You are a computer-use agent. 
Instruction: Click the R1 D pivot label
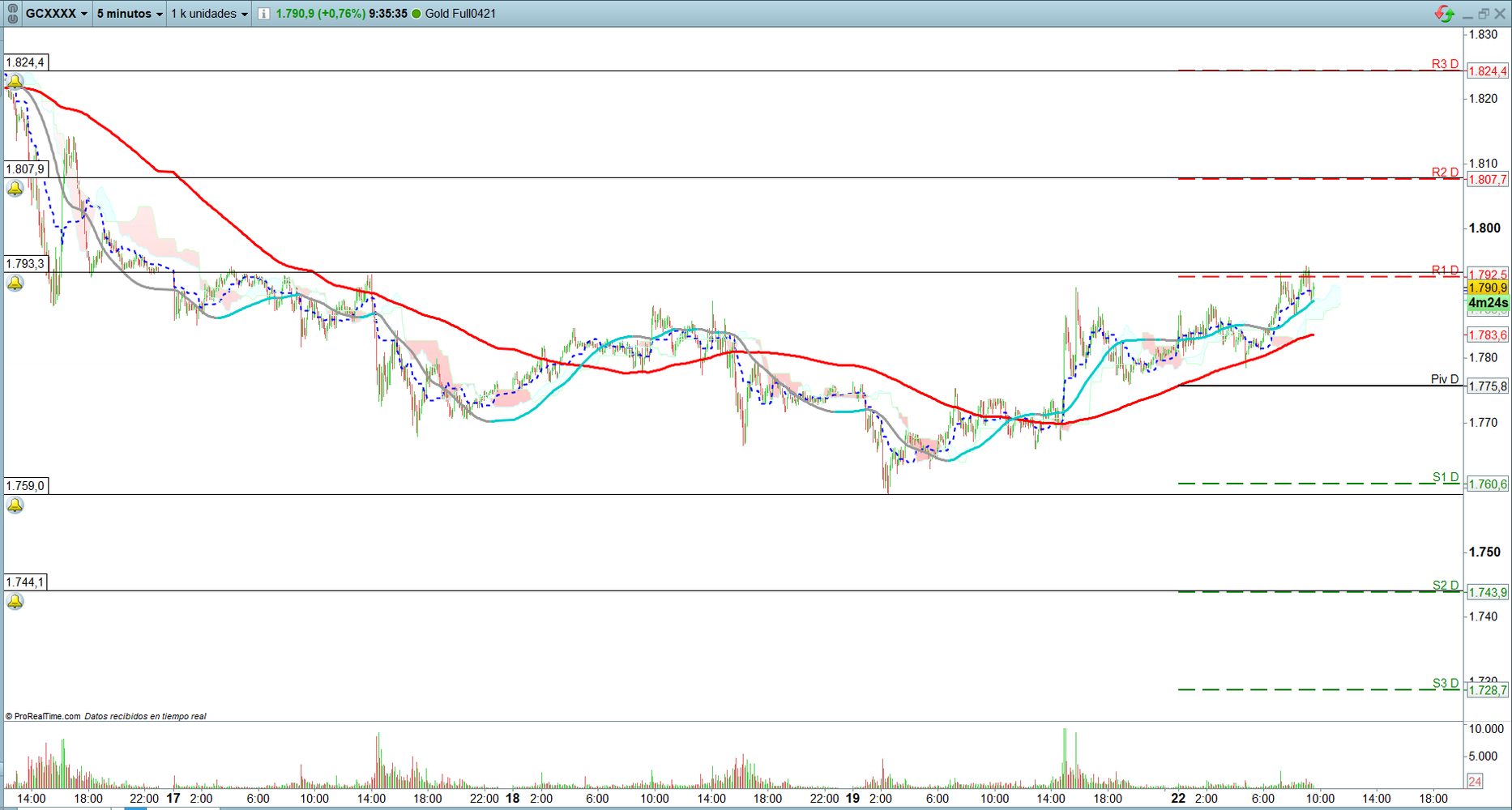pos(1445,270)
